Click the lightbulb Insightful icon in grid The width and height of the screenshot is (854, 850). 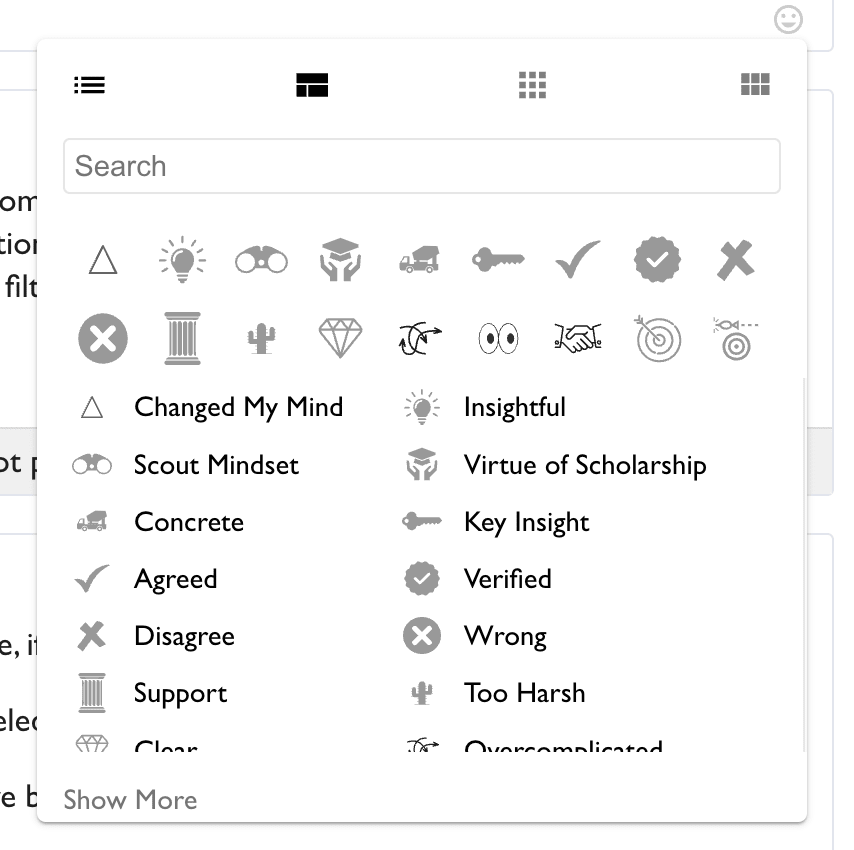(x=183, y=260)
